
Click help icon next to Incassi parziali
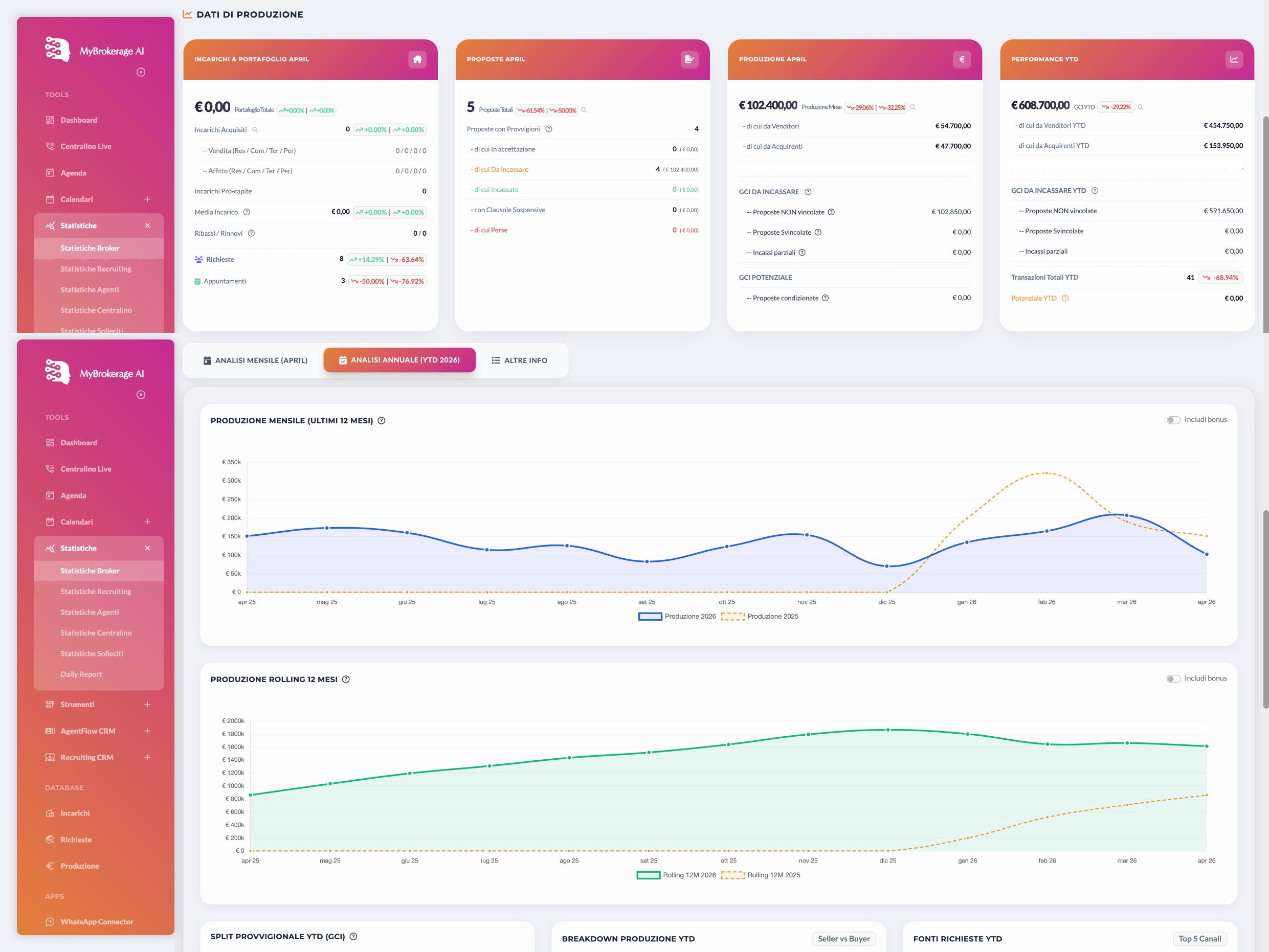point(802,253)
